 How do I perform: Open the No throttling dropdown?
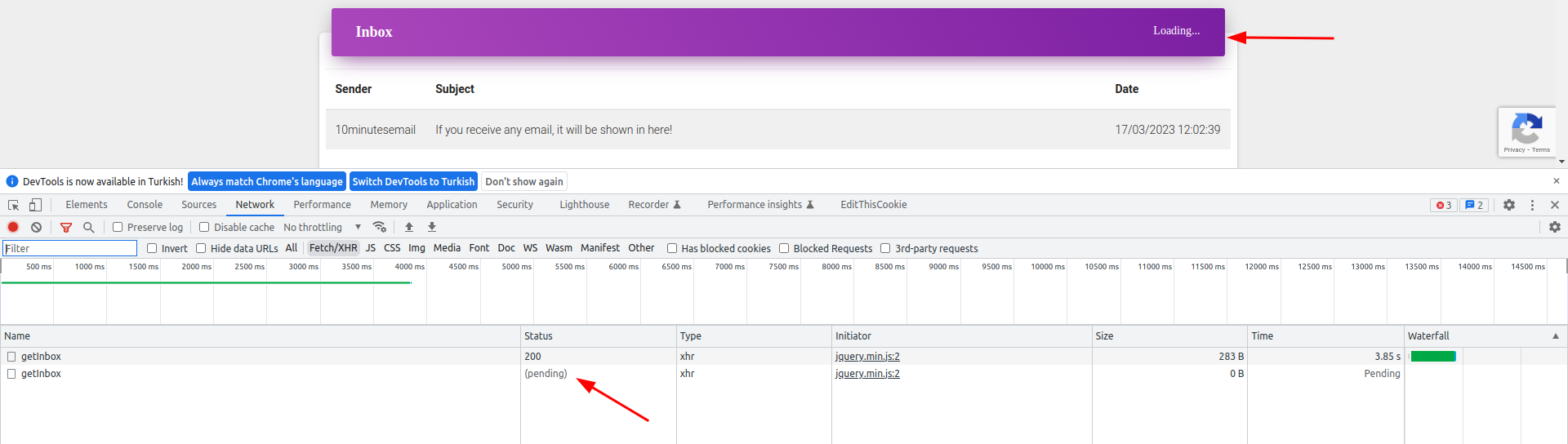tap(322, 227)
